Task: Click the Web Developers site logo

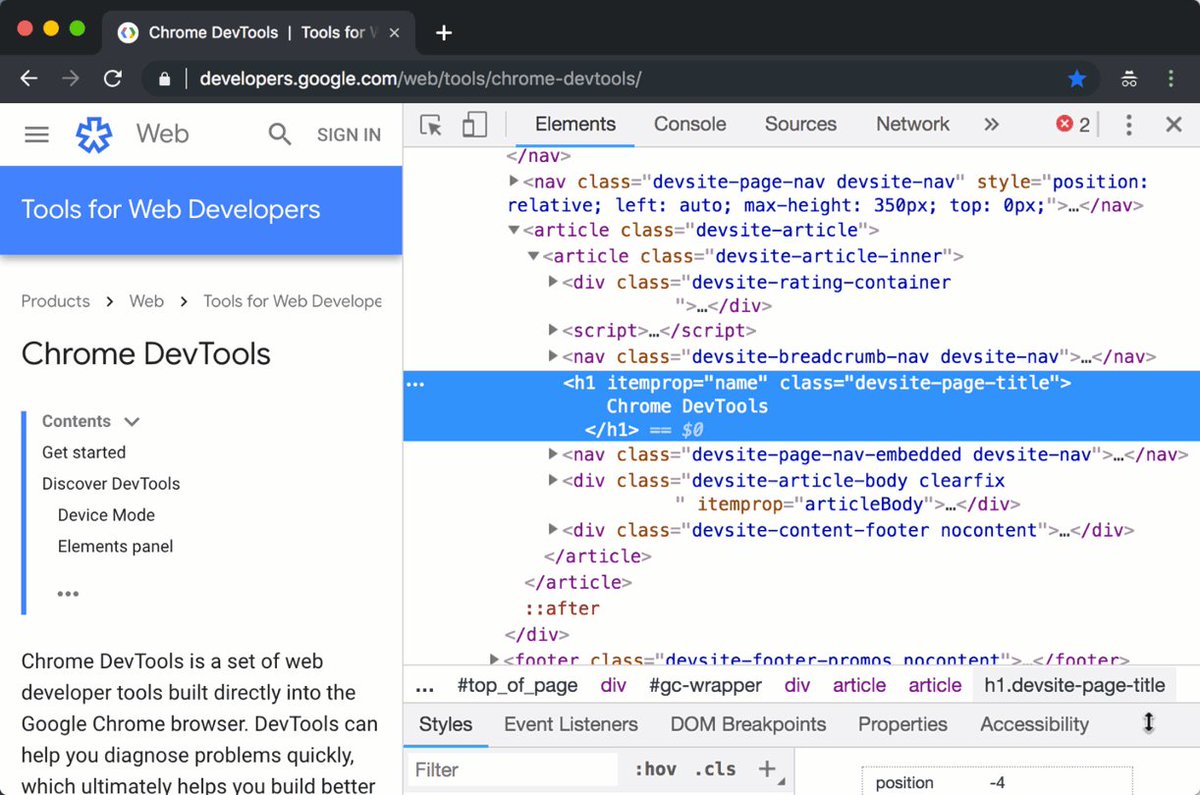Action: [x=93, y=134]
